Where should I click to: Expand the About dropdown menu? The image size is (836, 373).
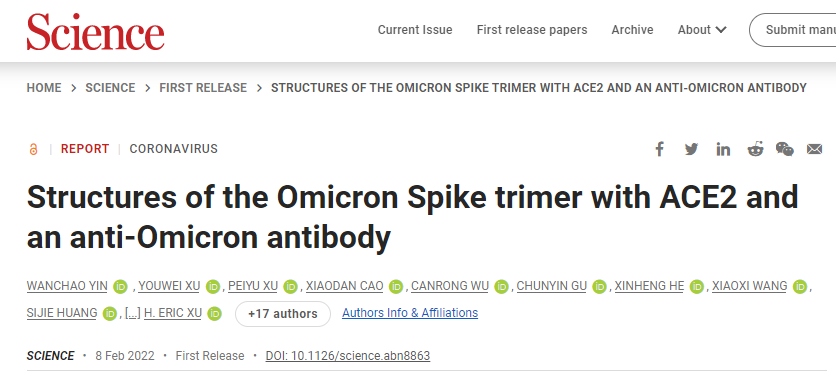(x=702, y=30)
